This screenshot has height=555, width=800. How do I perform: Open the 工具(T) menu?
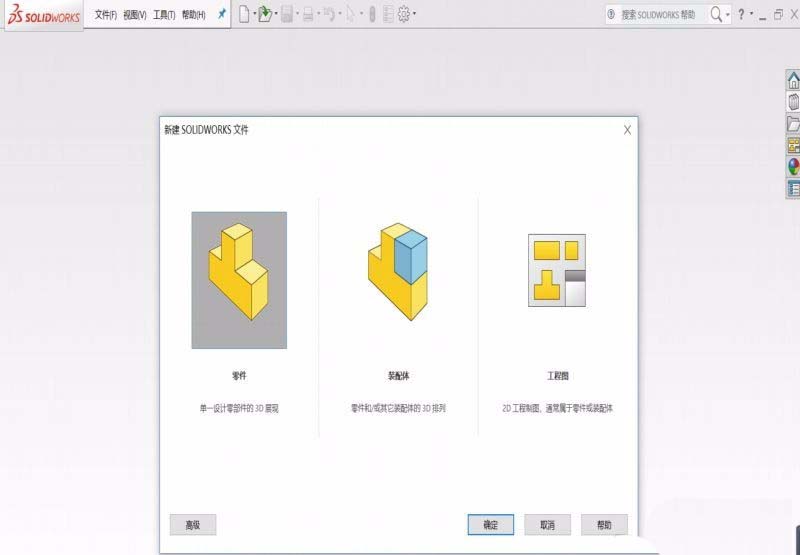tap(164, 15)
